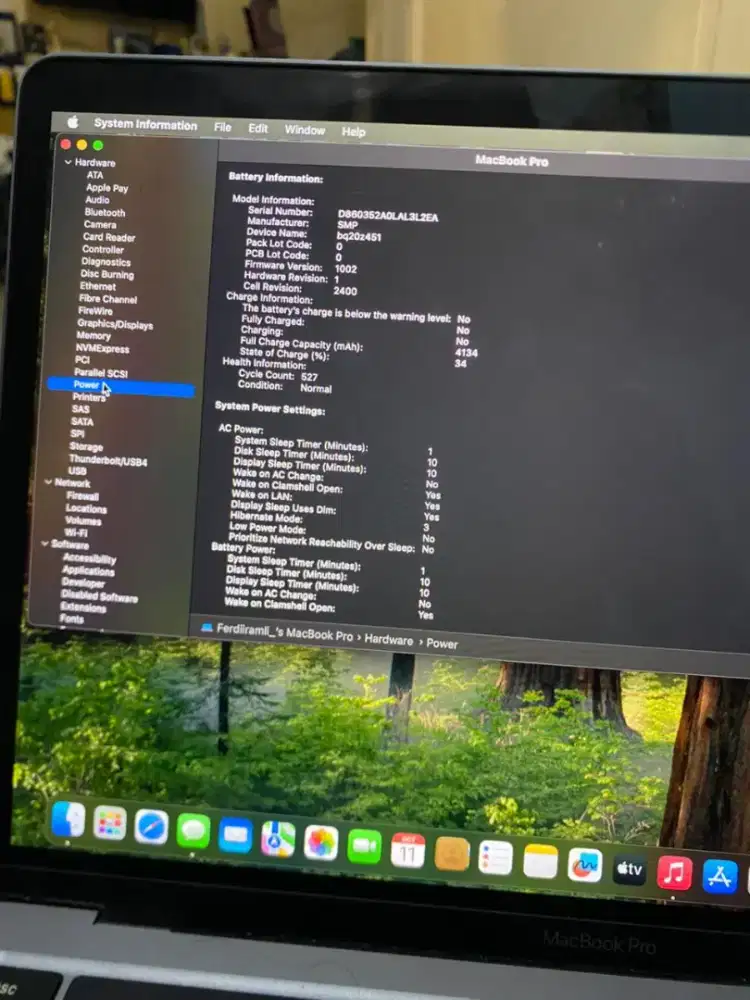
Task: Select Wi-Fi under Network
Action: (x=76, y=533)
